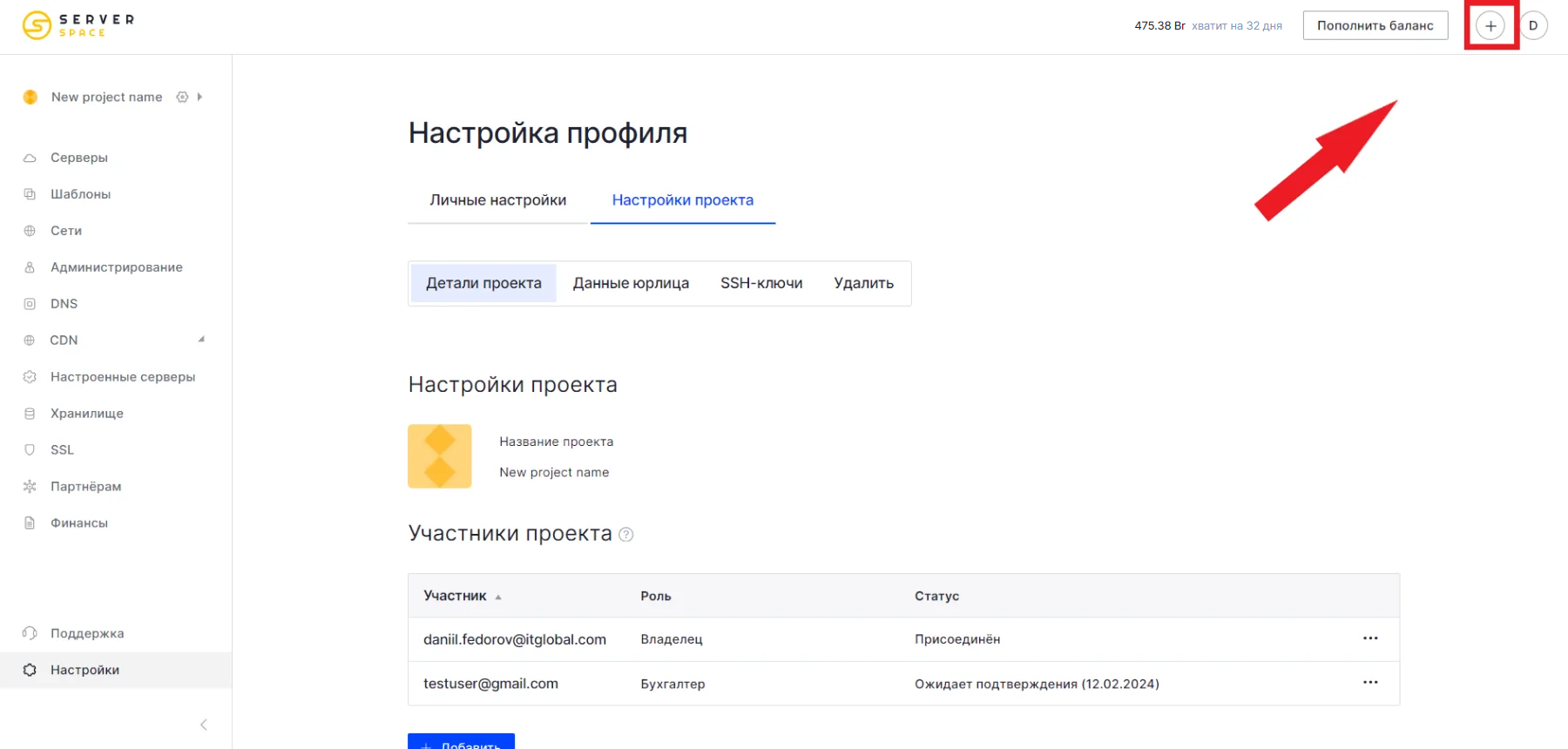Select the Детали проекта sub-tab
This screenshot has width=1568, height=749.
click(483, 283)
